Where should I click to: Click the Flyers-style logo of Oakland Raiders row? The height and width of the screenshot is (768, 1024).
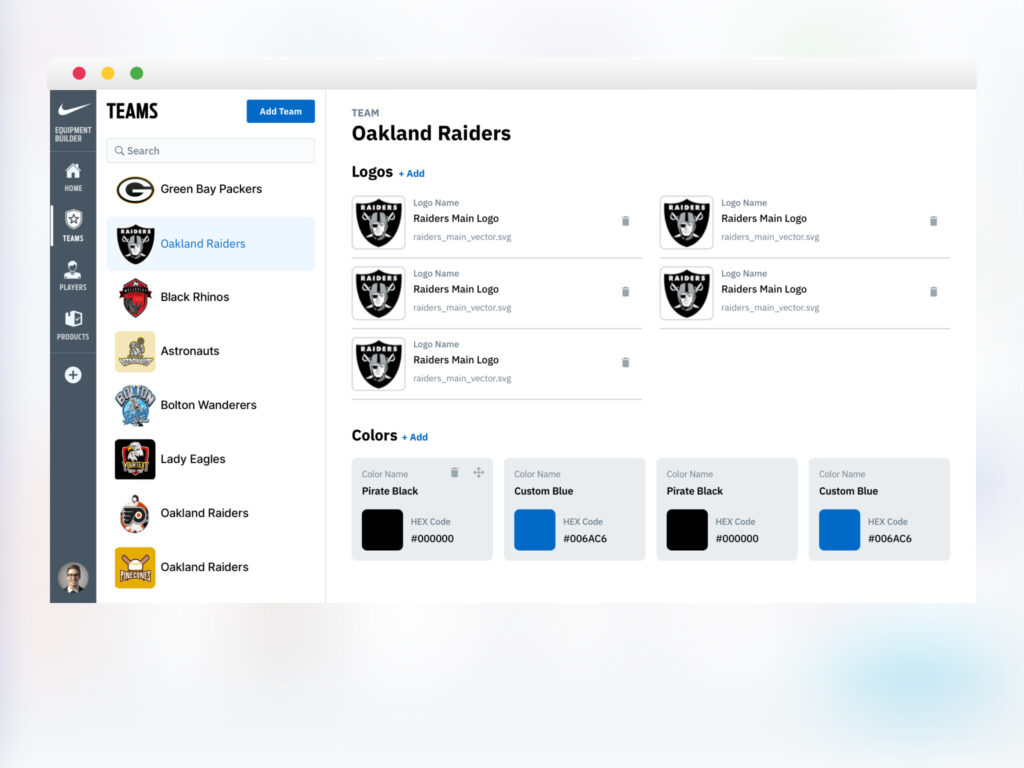point(135,514)
